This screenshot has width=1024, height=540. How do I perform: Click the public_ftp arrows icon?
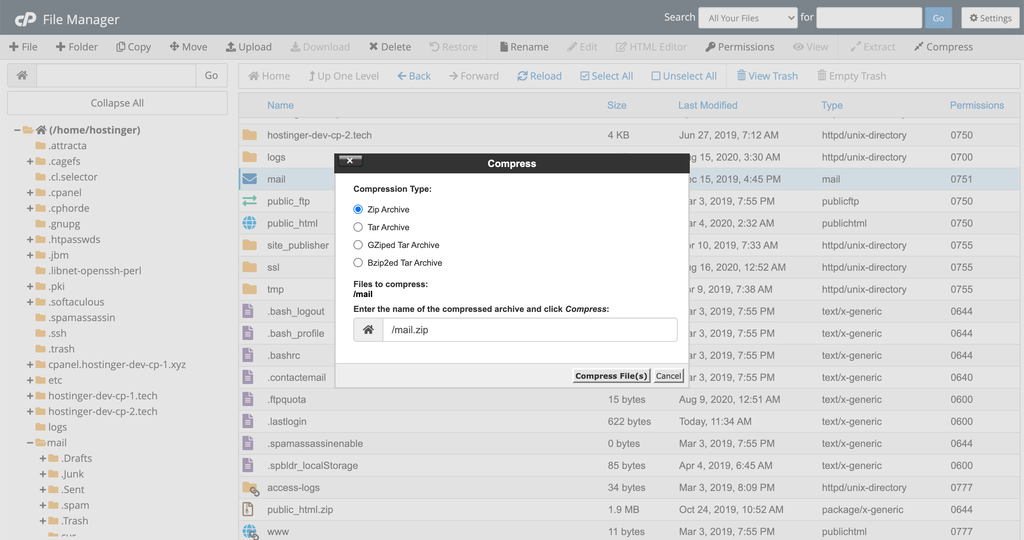249,201
